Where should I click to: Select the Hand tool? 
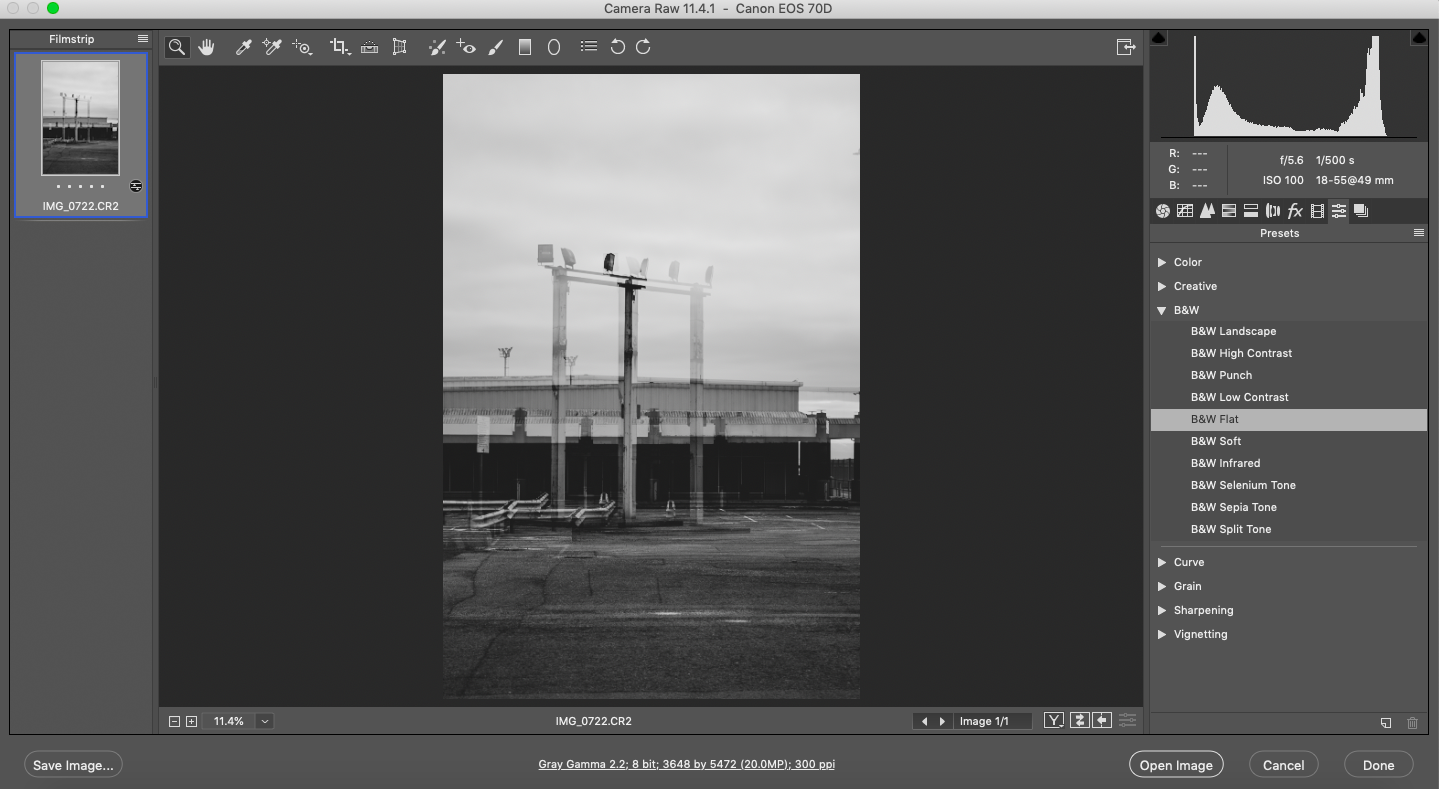click(206, 47)
